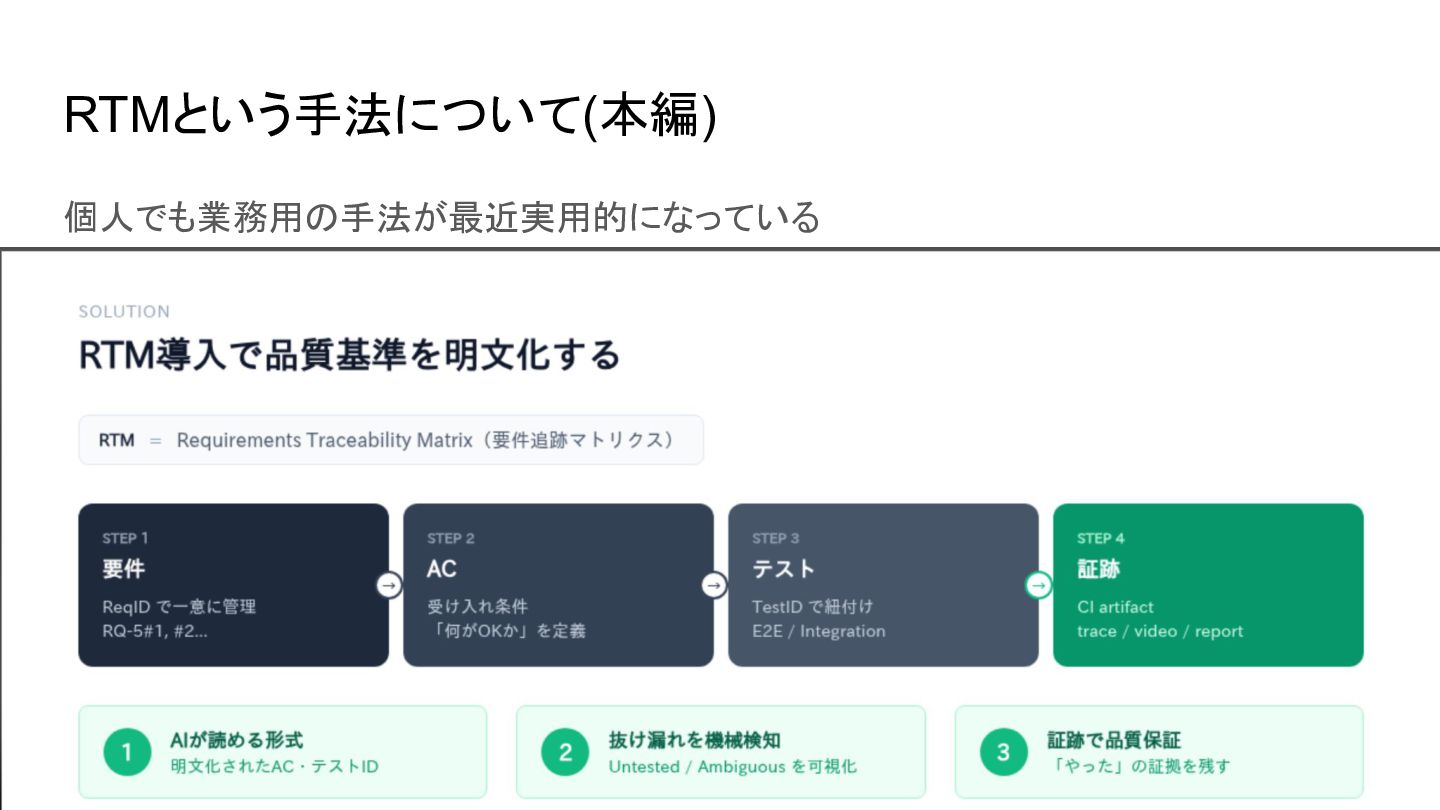Viewport: 1440px width, 810px height.
Task: Click the SOLUTION label
Action: pyautogui.click(x=124, y=312)
